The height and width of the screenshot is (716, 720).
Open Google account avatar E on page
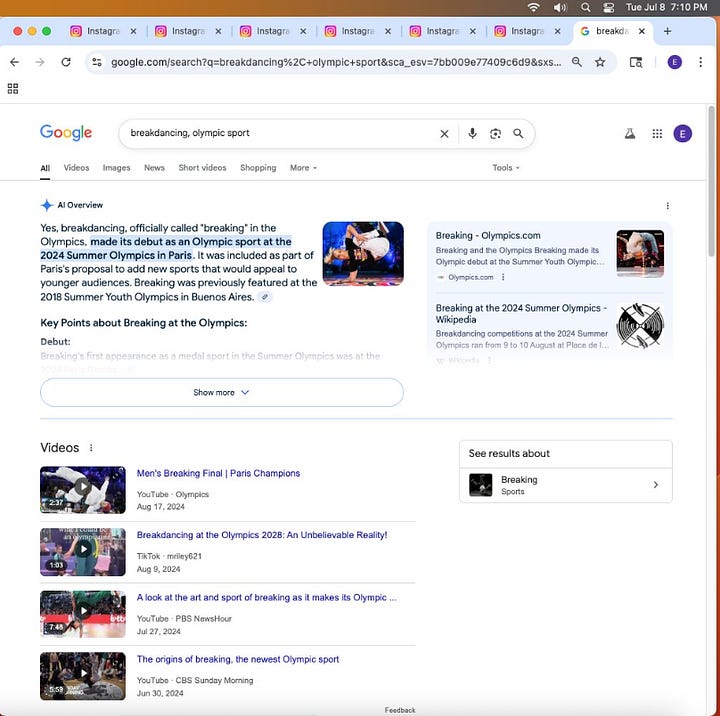coord(682,134)
